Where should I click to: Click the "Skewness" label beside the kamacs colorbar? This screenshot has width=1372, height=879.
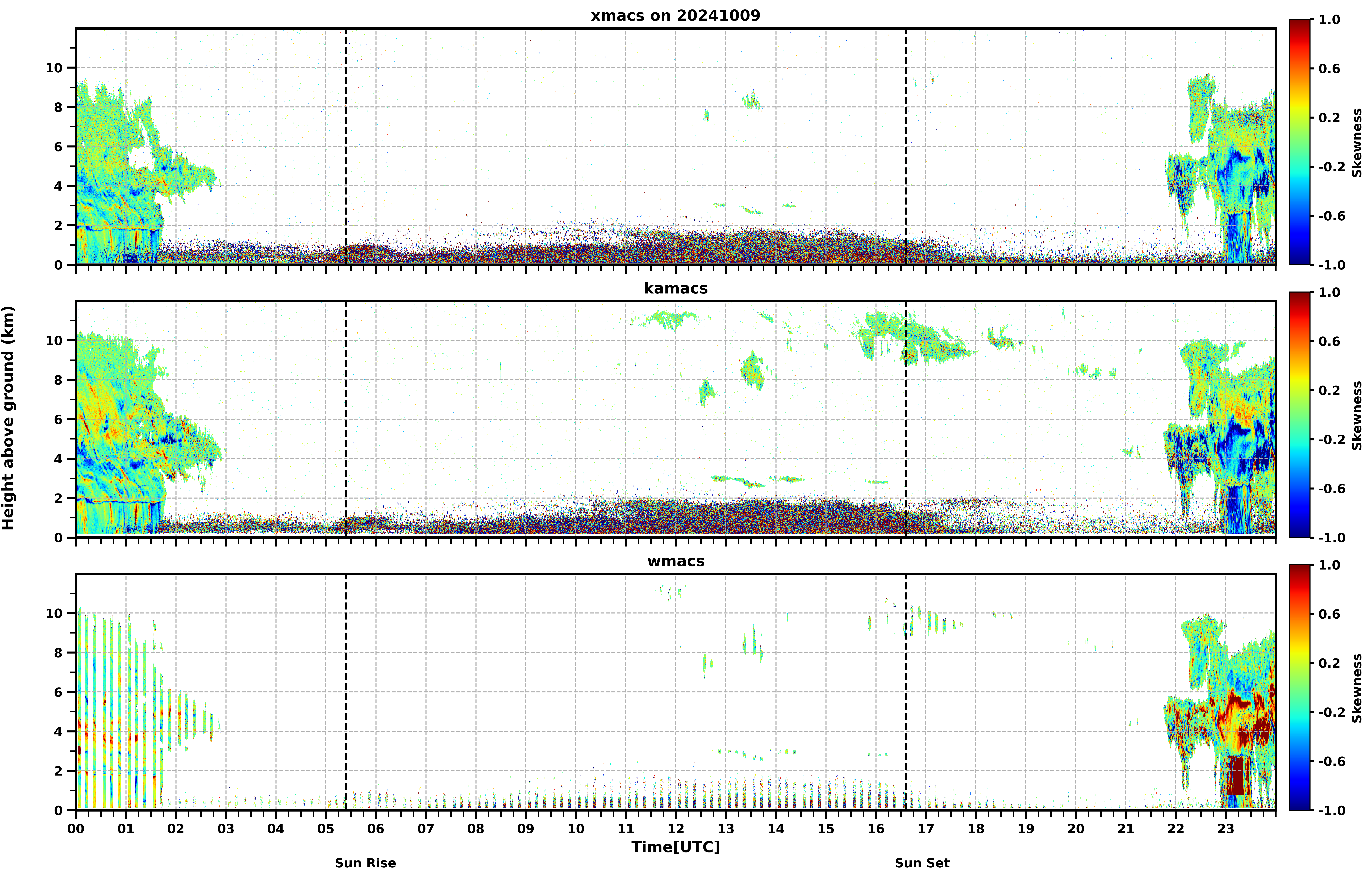(x=1357, y=415)
